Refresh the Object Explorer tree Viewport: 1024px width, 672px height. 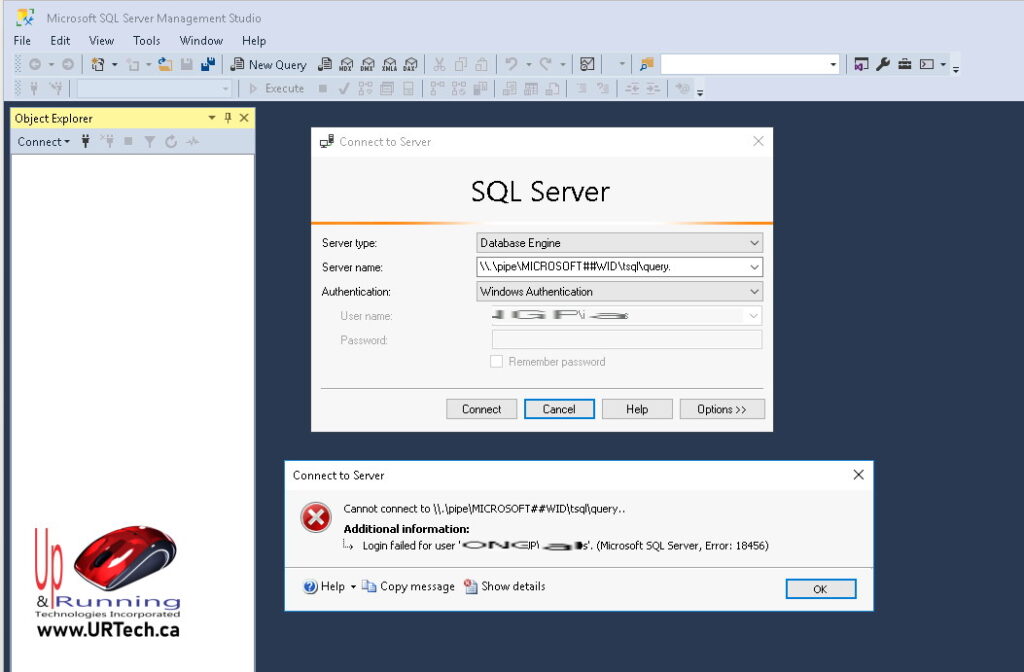(x=172, y=140)
